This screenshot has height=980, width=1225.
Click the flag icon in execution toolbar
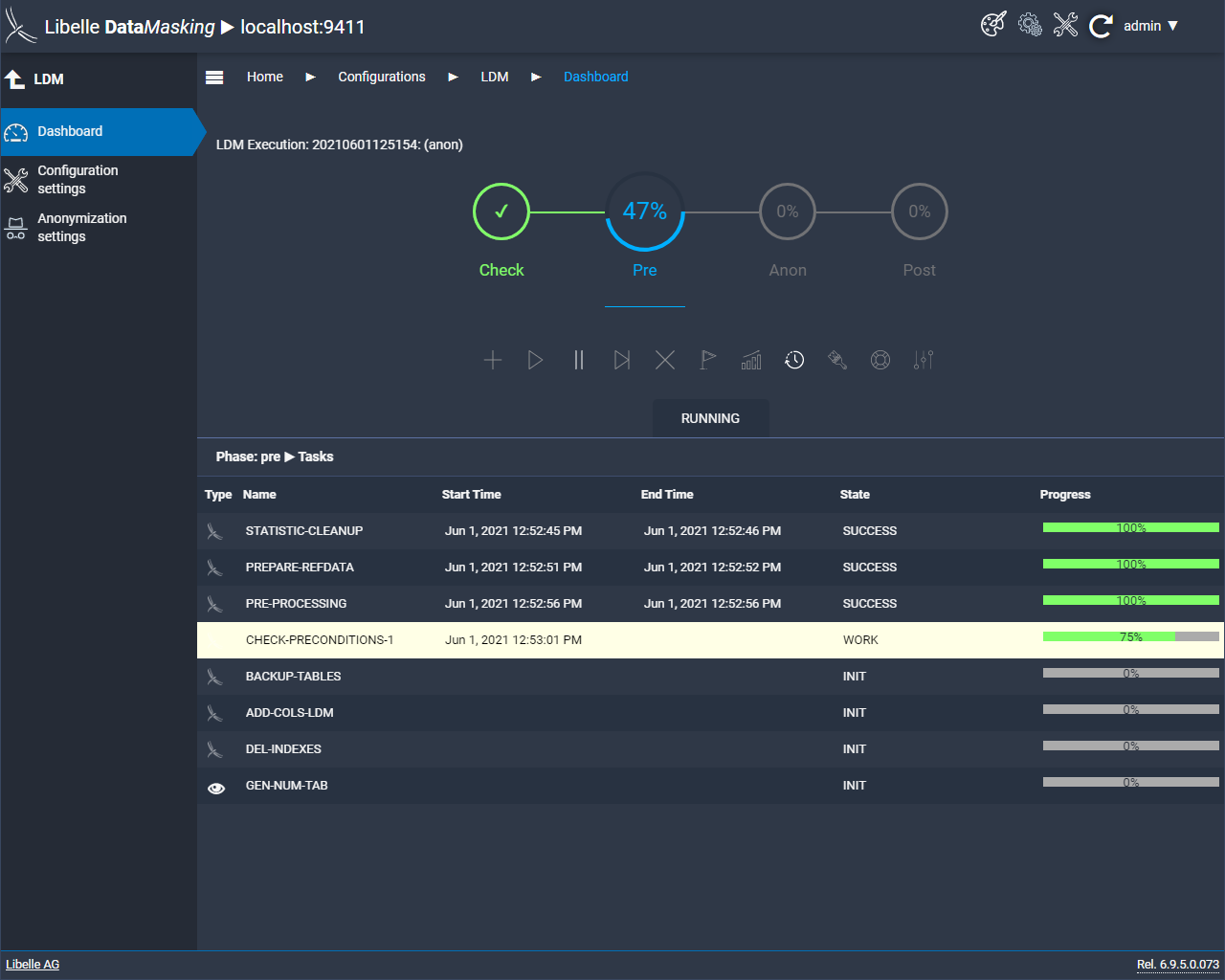click(708, 360)
